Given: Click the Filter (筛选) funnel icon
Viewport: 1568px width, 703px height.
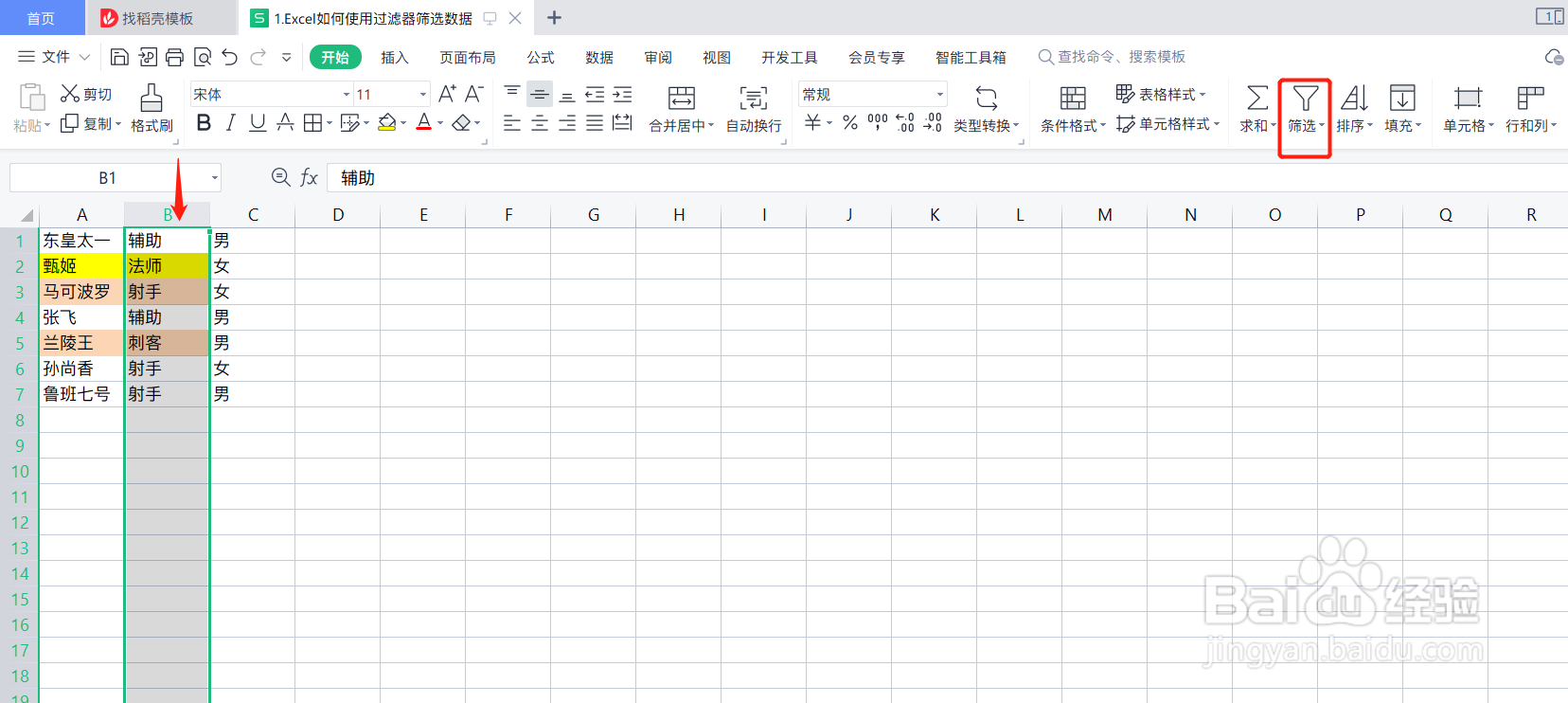Looking at the screenshot, I should [x=1306, y=98].
